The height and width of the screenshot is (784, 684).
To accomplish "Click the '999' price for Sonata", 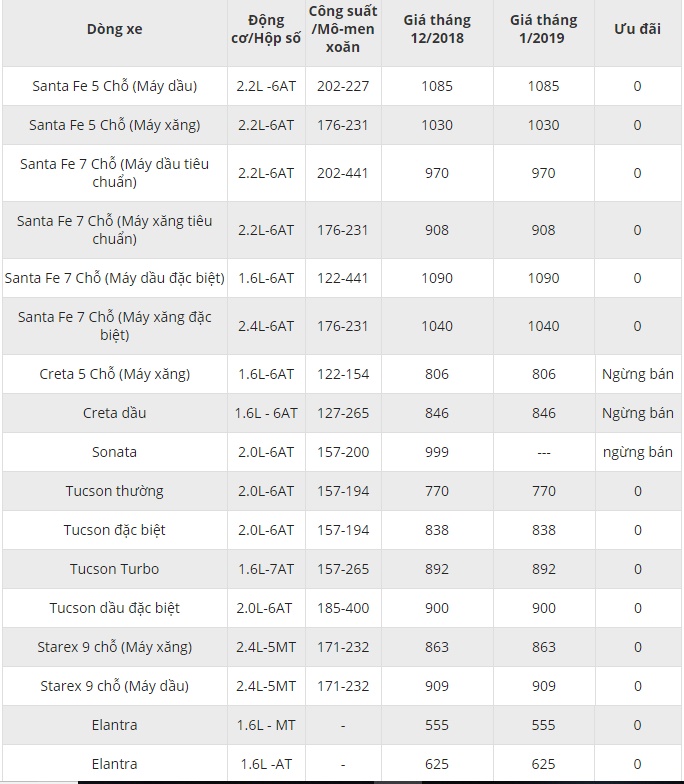I will click(437, 452).
